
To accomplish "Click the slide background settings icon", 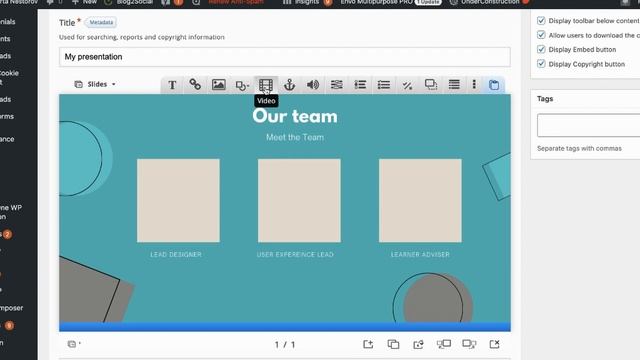I will pyautogui.click(x=418, y=344).
